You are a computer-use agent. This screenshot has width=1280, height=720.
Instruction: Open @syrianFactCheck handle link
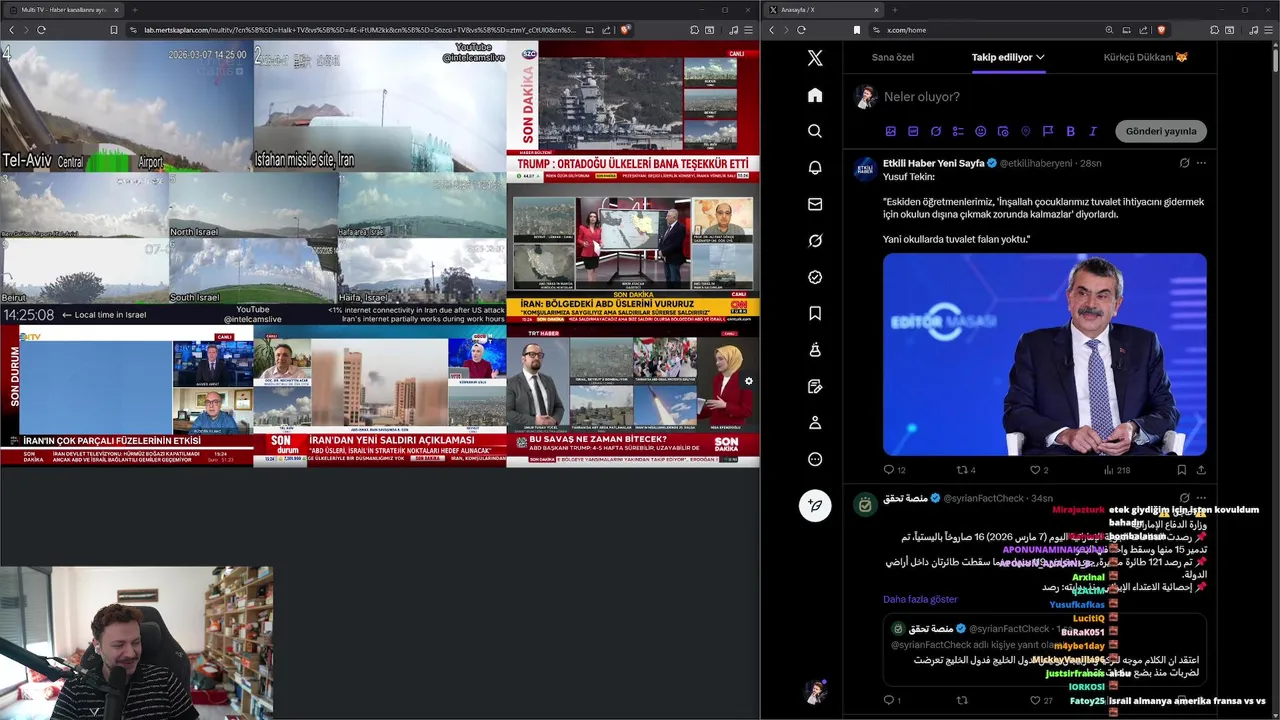(983, 498)
